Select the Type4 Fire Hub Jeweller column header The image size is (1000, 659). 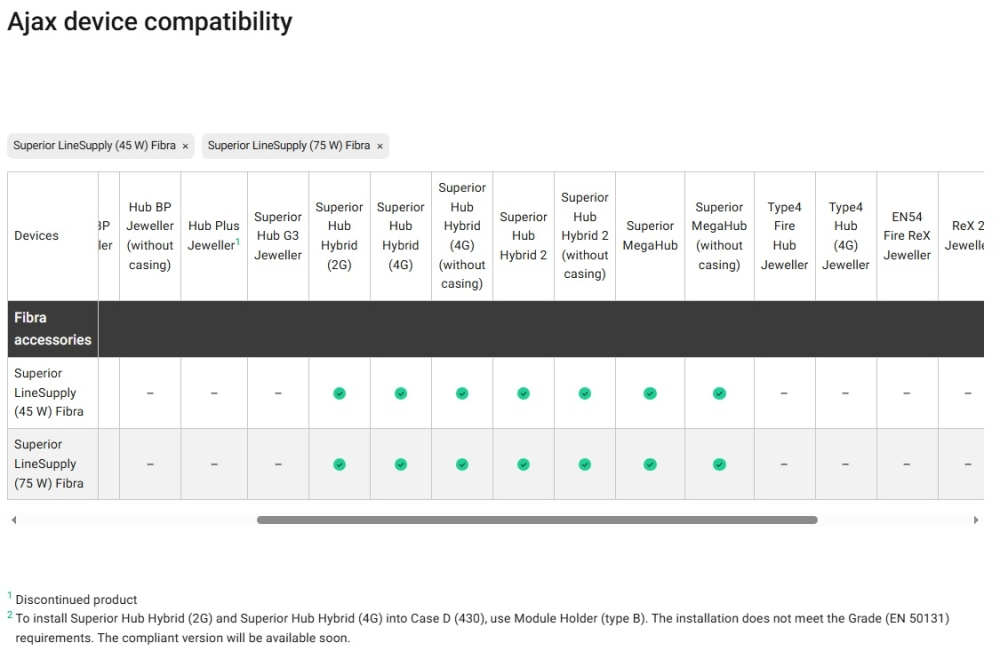pyautogui.click(x=784, y=236)
